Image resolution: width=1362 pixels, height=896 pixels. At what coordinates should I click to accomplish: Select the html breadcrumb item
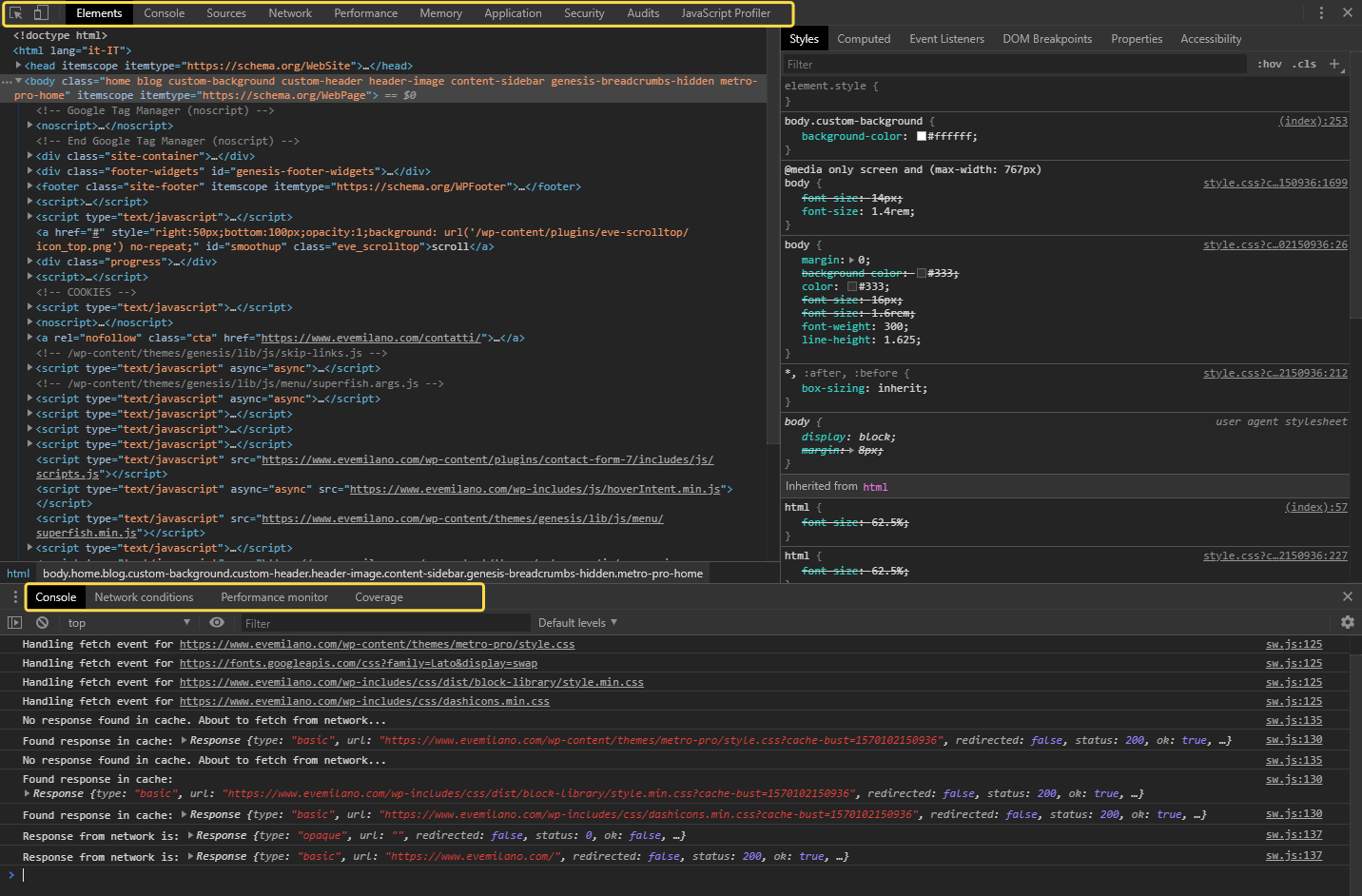click(x=18, y=574)
